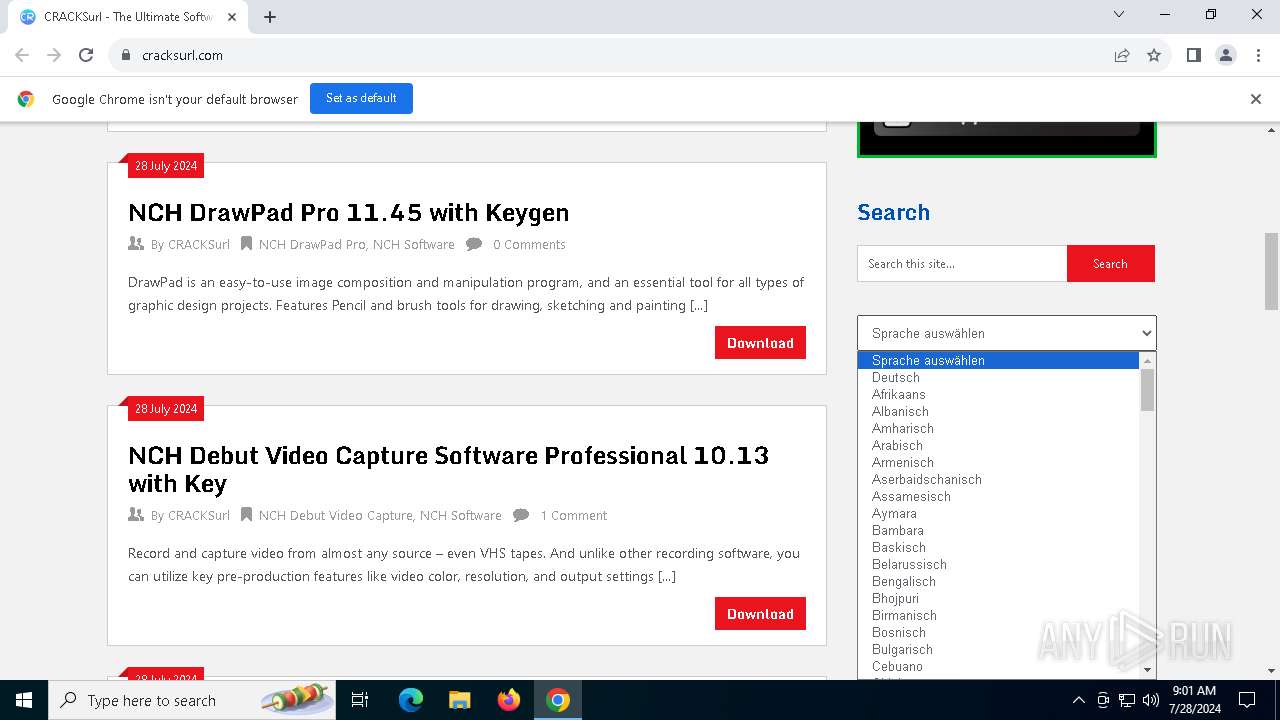Open Task View on the taskbar

coord(360,700)
